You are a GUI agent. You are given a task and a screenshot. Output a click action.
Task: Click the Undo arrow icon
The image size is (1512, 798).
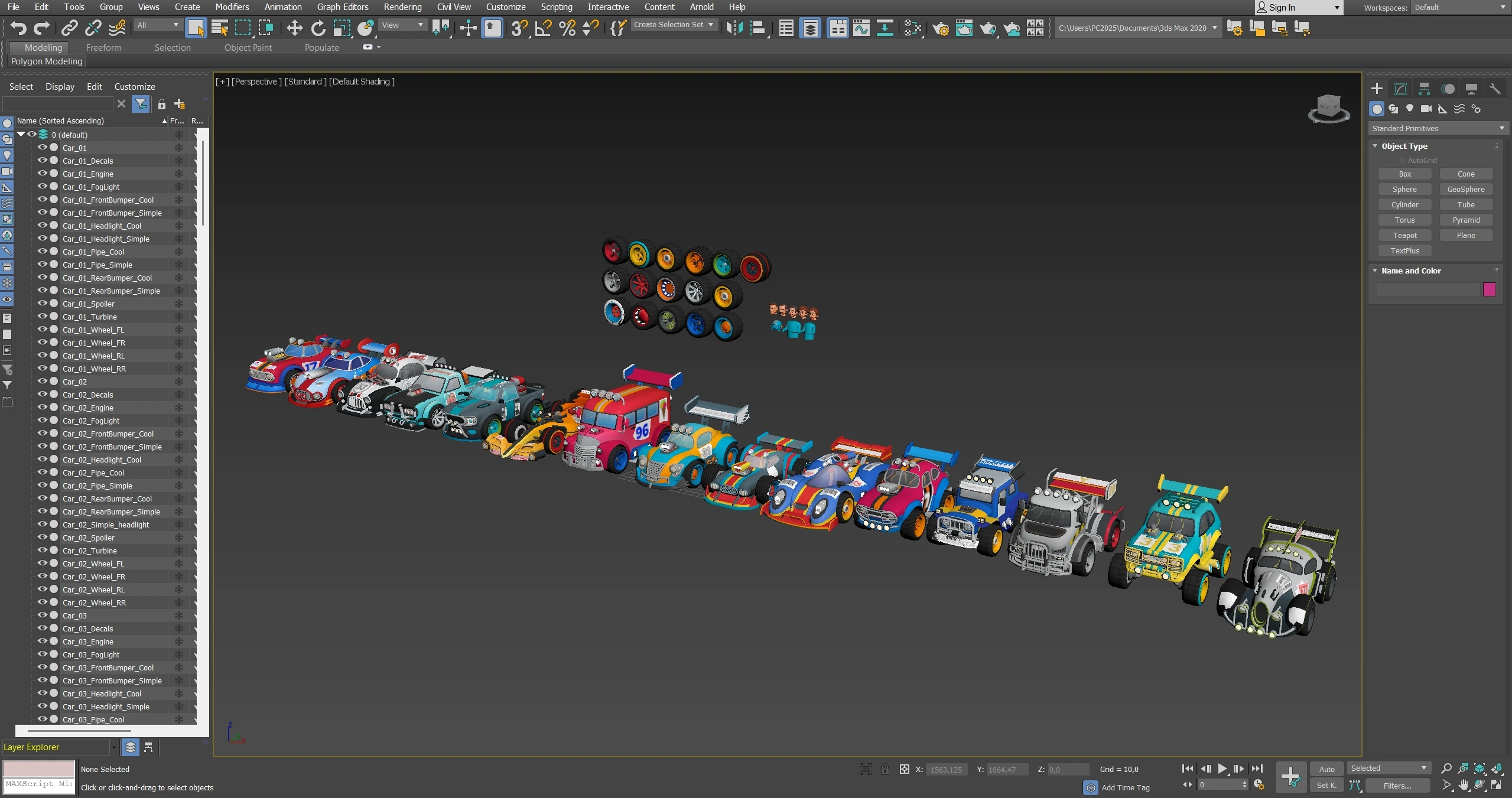point(18,28)
